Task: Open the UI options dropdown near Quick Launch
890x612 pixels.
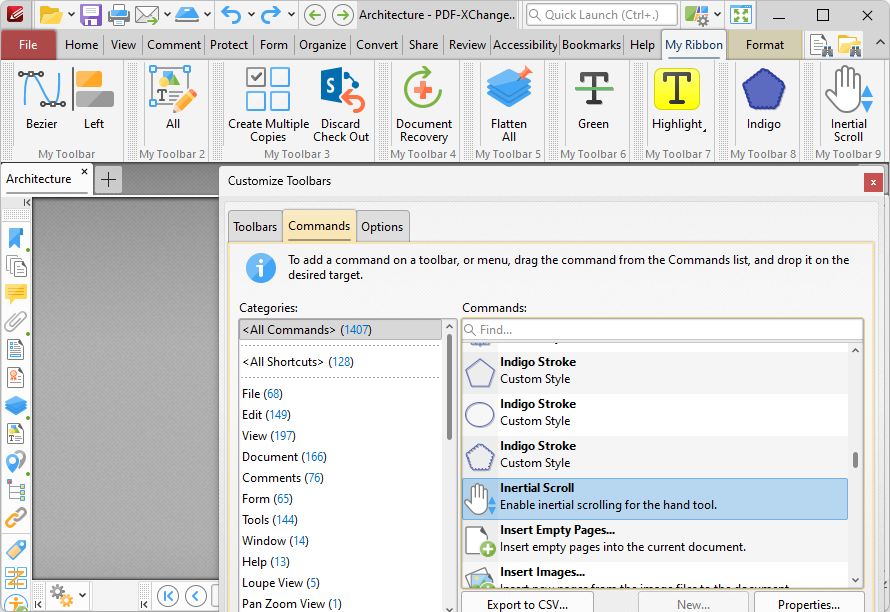Action: 717,14
